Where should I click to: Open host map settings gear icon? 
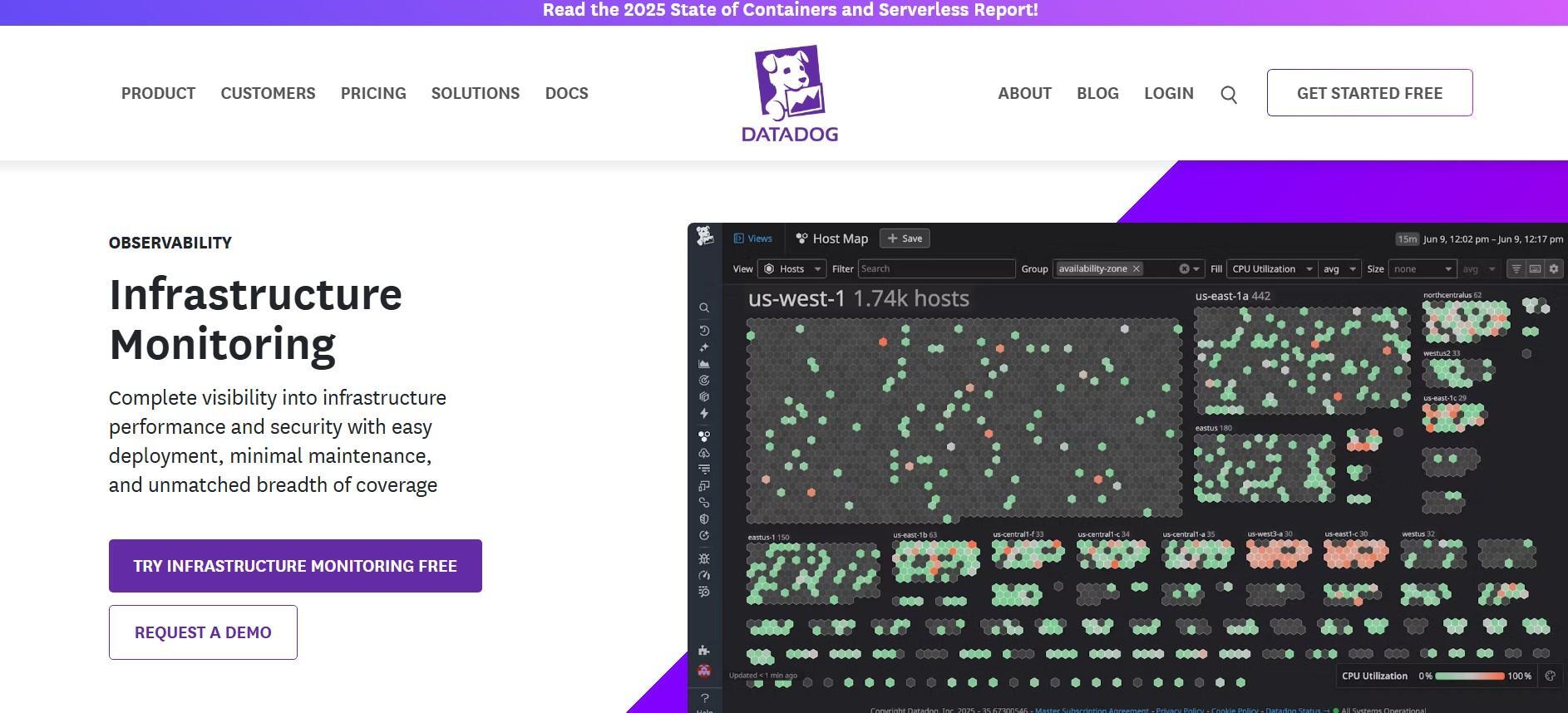1554,268
